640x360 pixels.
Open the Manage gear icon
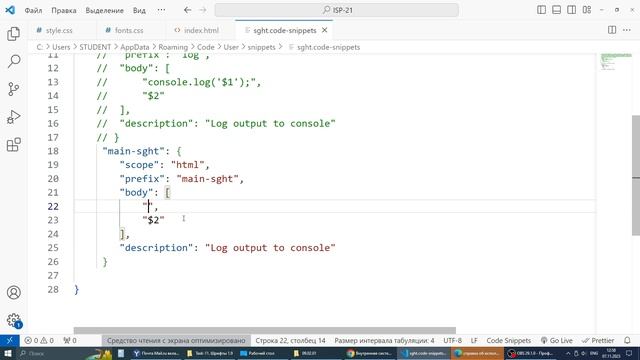tap(13, 320)
